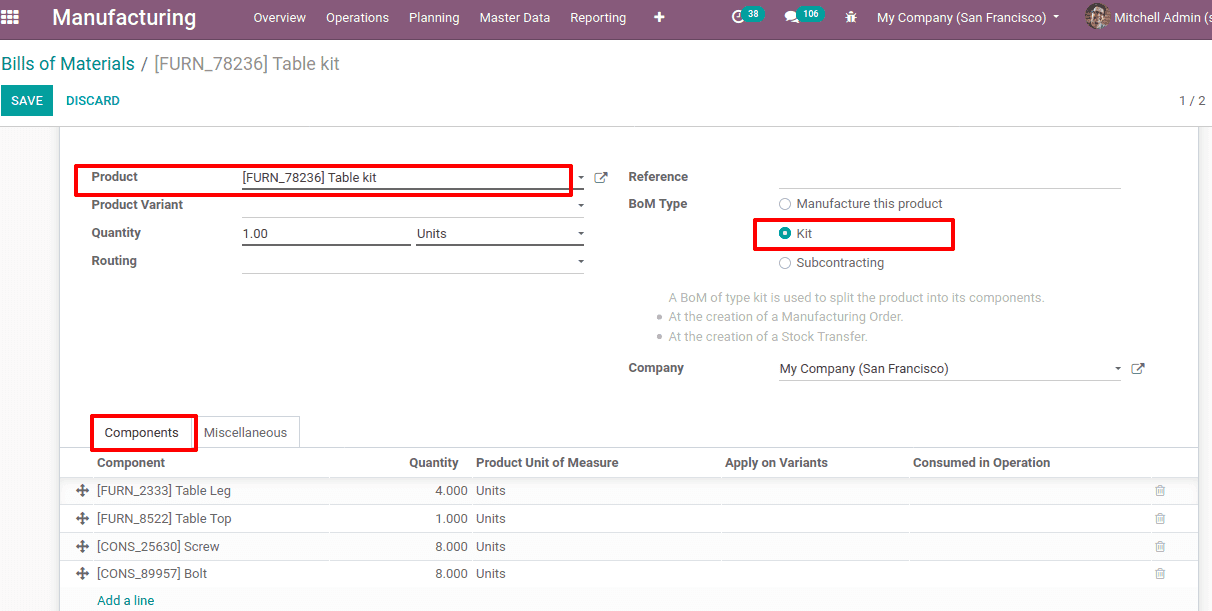Click Add a line link
The width and height of the screenshot is (1212, 611).
126,601
